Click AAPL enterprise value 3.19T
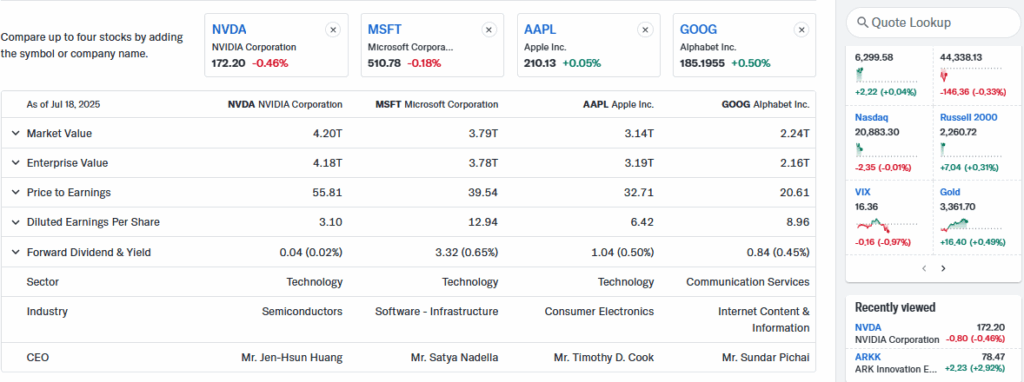 click(639, 163)
